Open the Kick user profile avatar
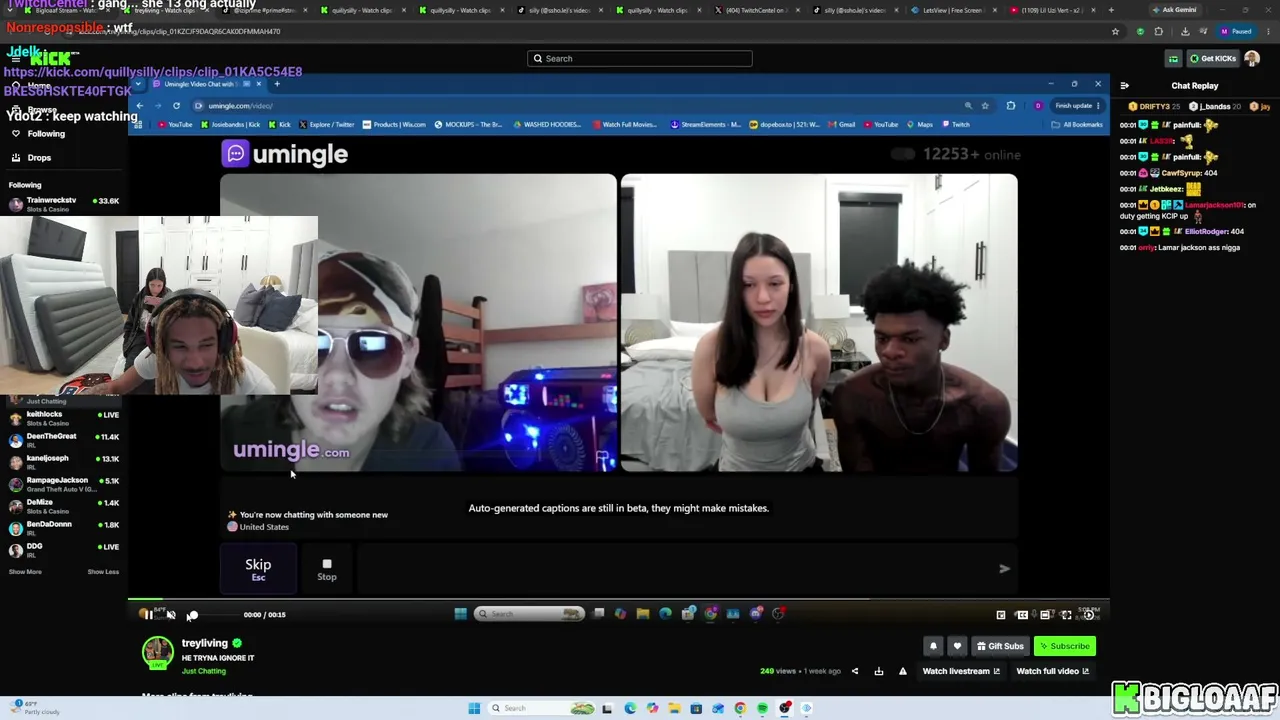Image resolution: width=1280 pixels, height=720 pixels. (x=1252, y=58)
